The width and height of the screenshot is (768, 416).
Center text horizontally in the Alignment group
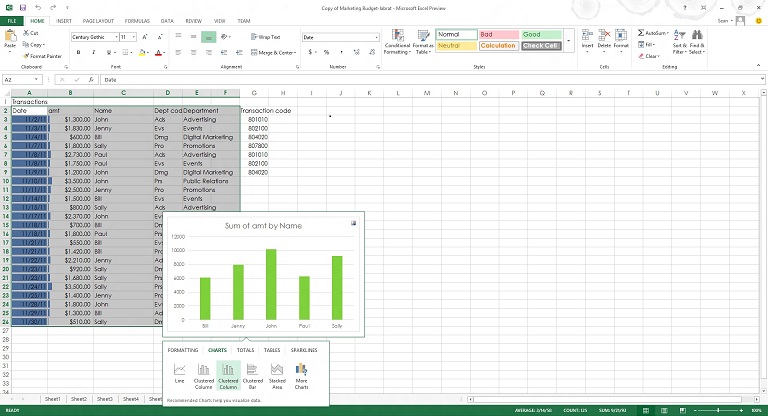tap(193, 52)
